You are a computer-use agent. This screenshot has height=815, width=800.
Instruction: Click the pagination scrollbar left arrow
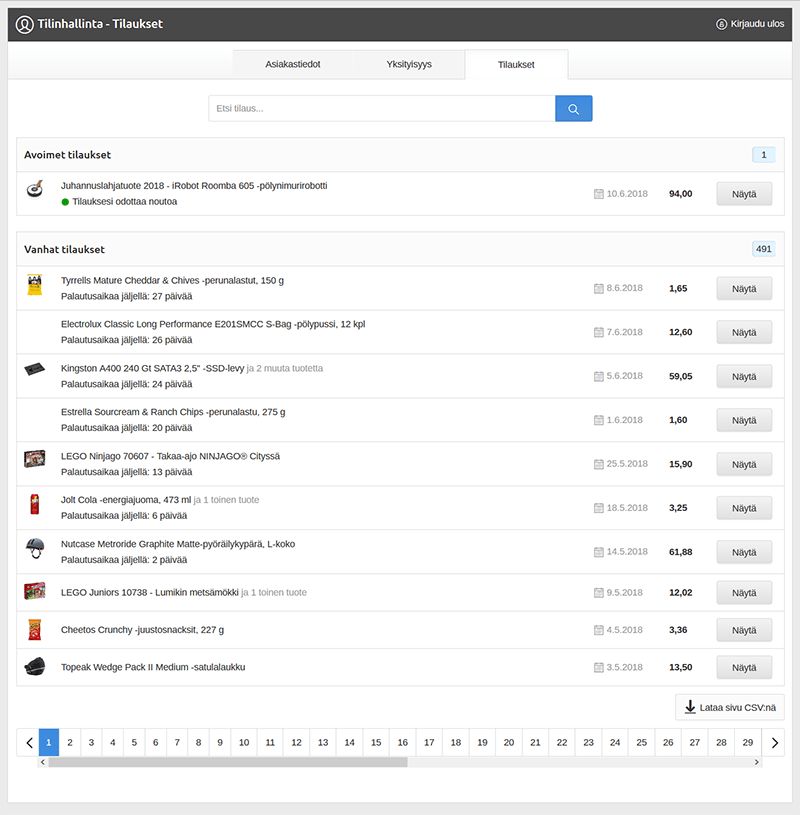click(43, 762)
